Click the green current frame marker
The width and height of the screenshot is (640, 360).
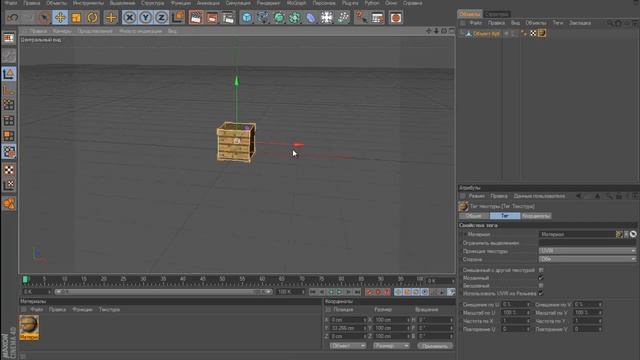tap(25, 279)
